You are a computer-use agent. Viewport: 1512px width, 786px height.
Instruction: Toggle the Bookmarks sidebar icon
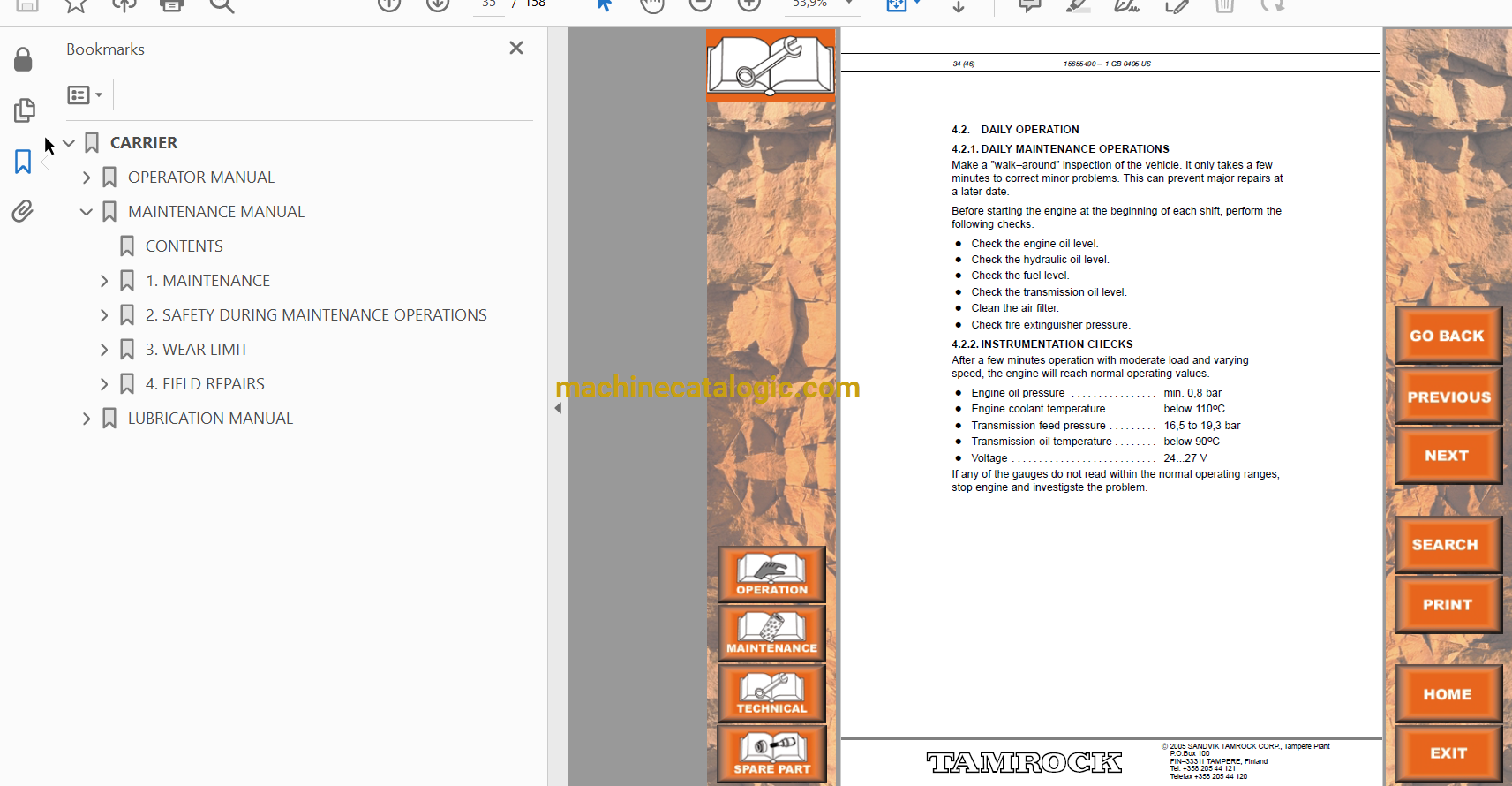coord(23,162)
